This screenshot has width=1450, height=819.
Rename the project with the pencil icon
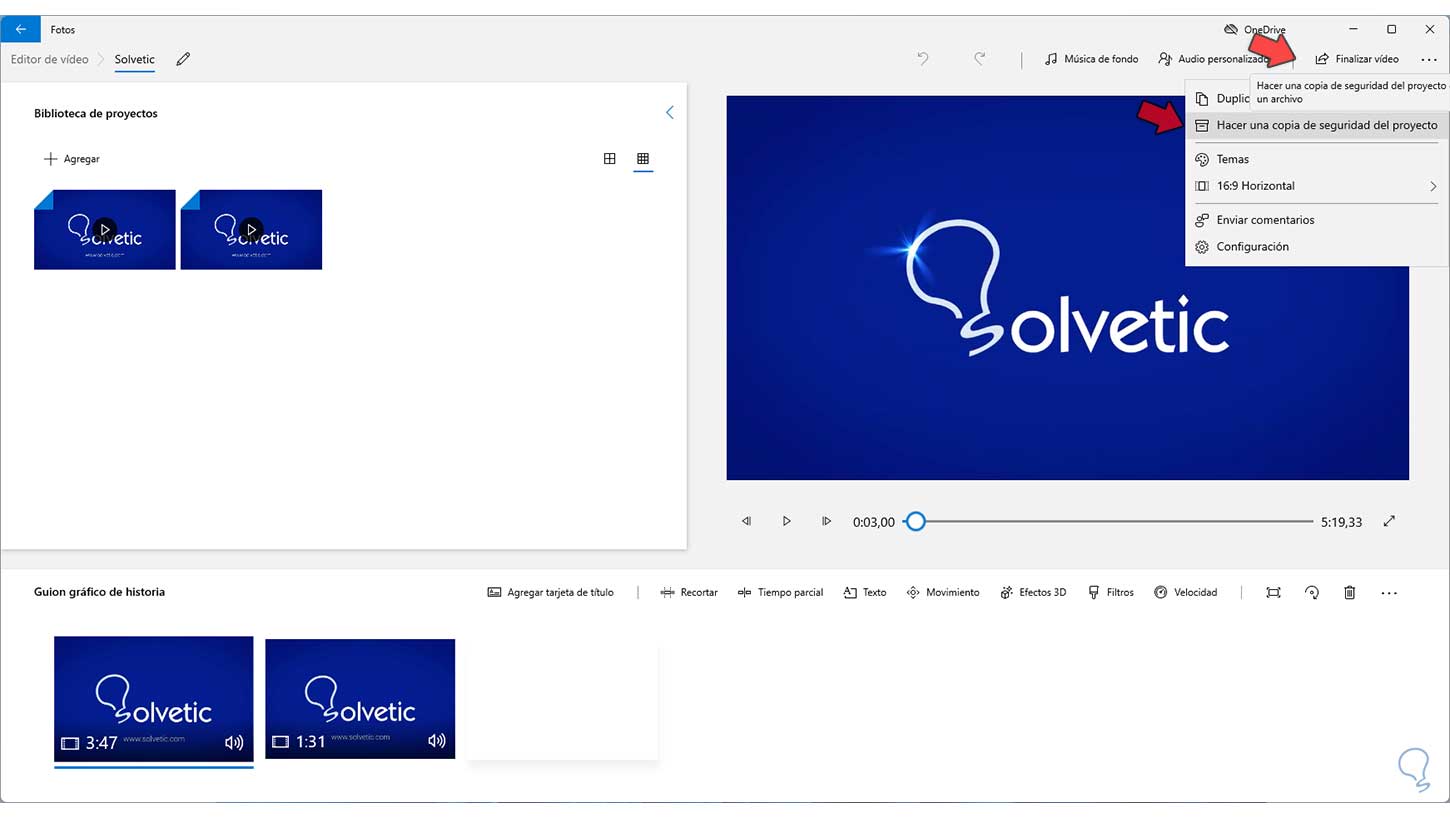pos(183,60)
